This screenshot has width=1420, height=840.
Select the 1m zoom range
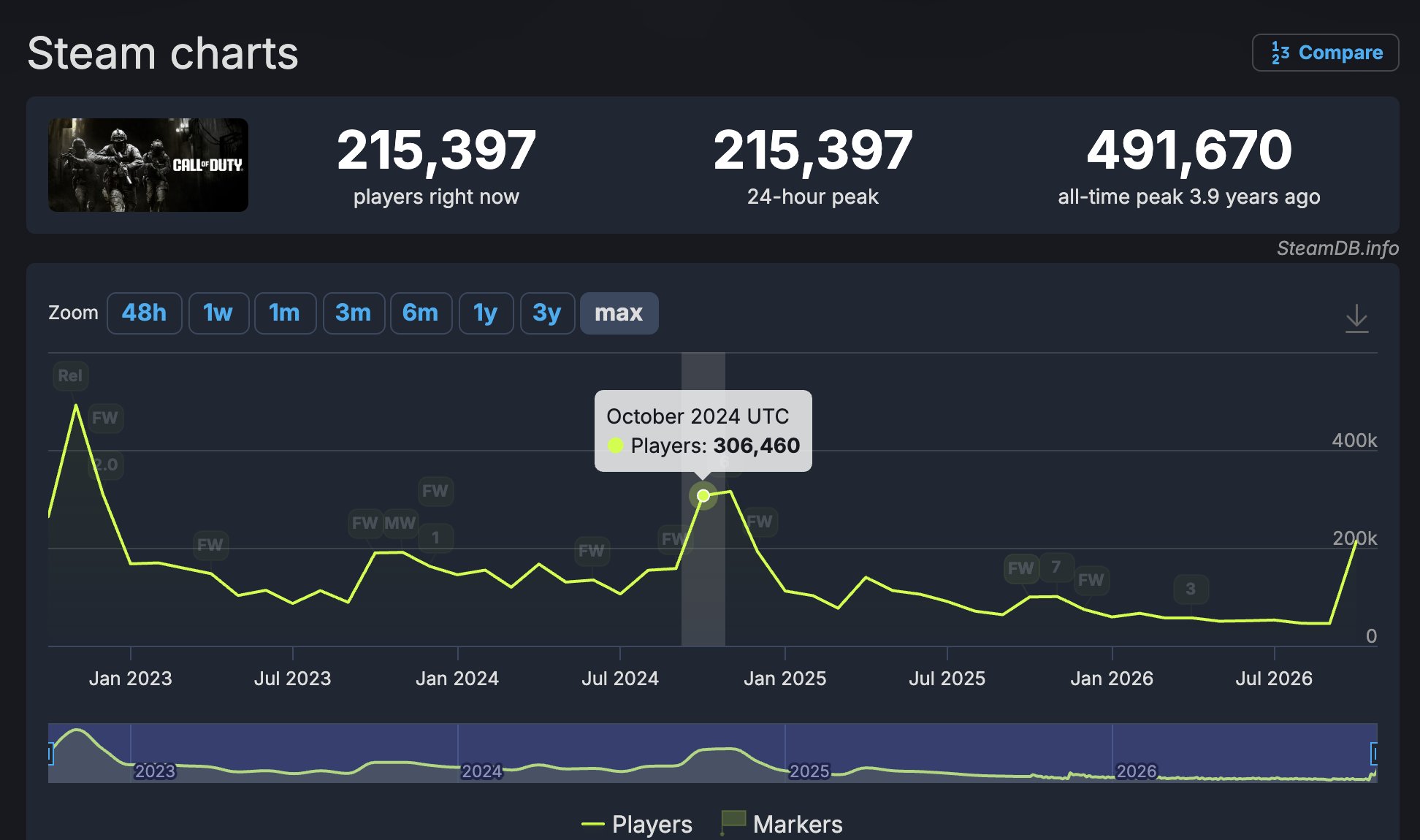[x=285, y=313]
